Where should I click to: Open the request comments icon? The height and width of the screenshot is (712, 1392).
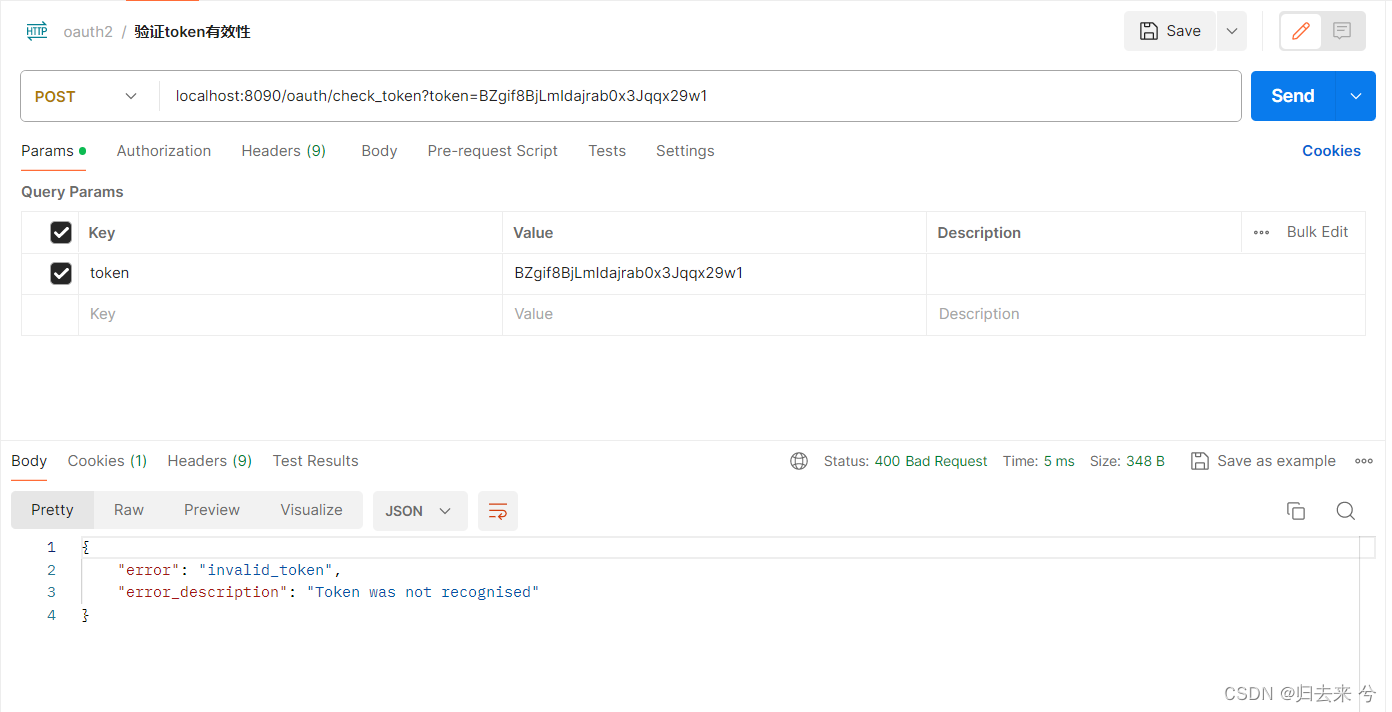(1340, 31)
